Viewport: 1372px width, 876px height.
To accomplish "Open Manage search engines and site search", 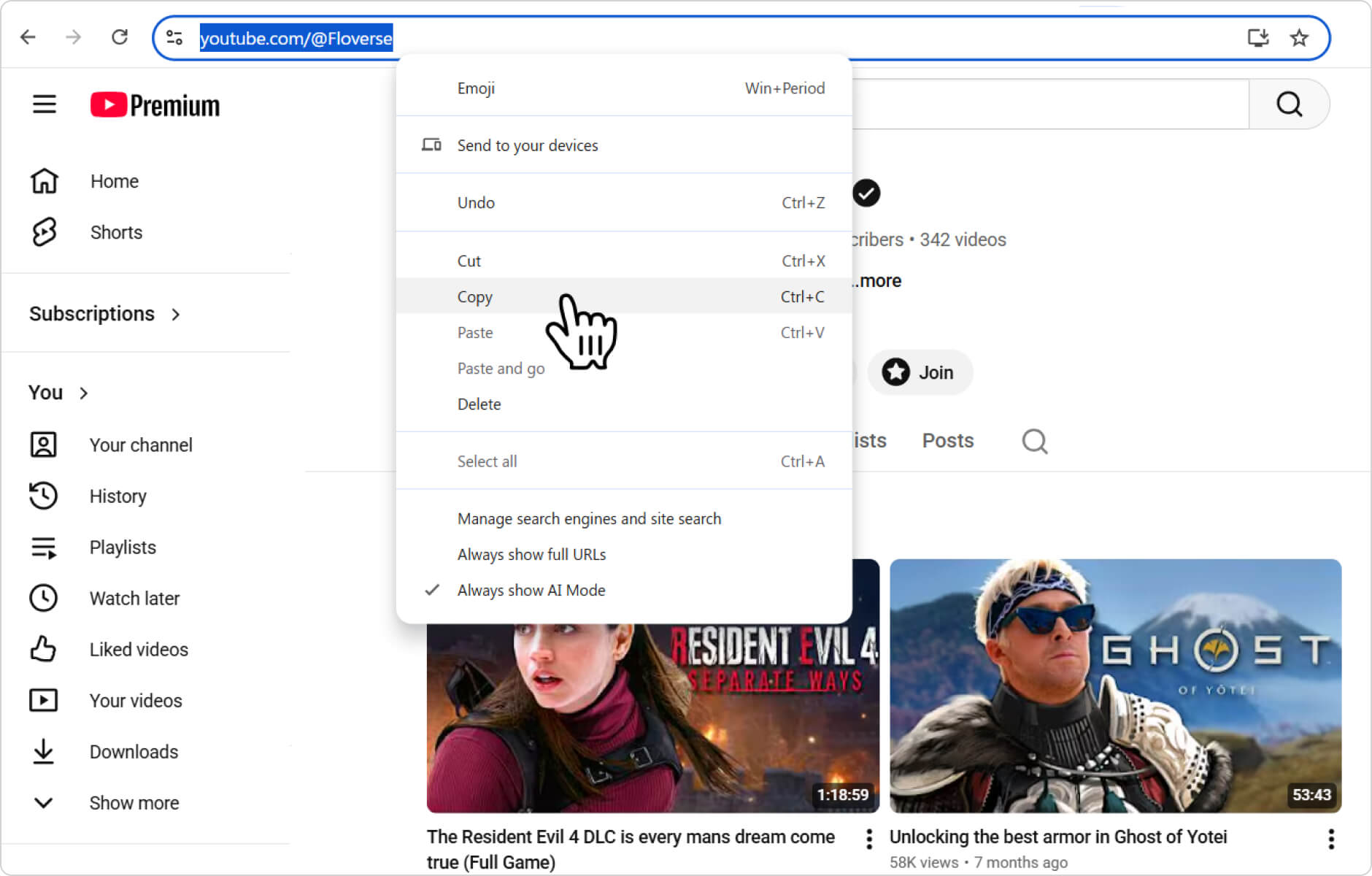I will coord(624,518).
